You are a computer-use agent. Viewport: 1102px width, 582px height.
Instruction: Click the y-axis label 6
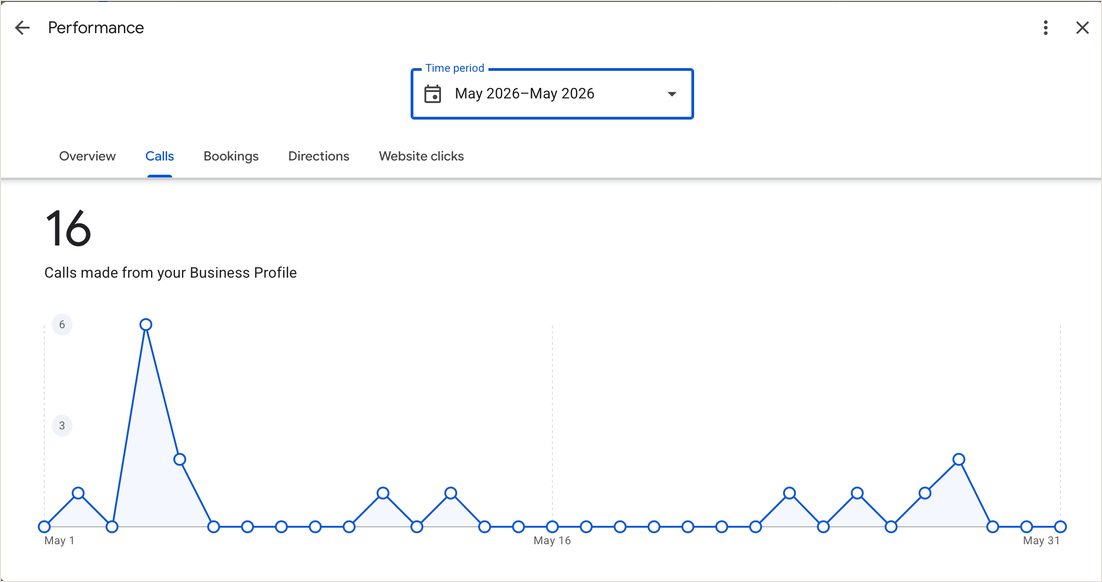click(x=62, y=325)
